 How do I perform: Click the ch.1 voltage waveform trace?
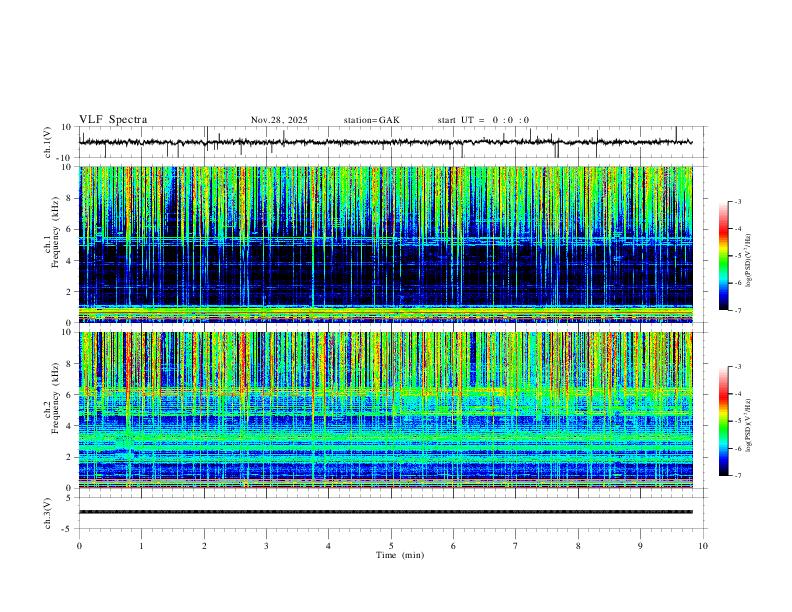click(385, 142)
